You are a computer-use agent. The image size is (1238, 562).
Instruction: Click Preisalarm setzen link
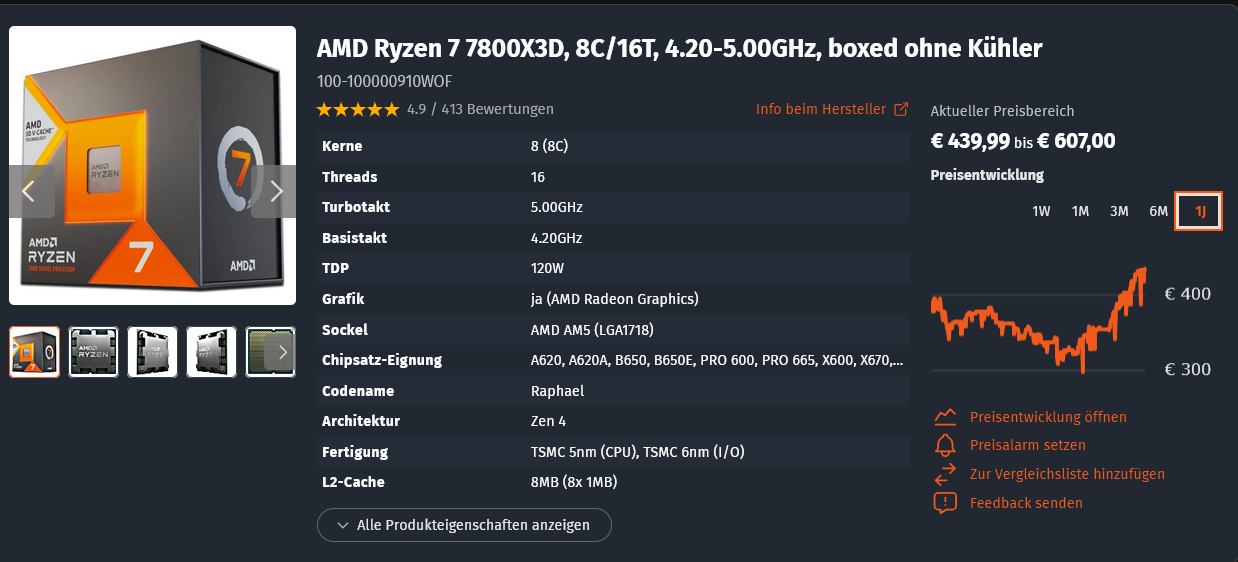click(1027, 445)
